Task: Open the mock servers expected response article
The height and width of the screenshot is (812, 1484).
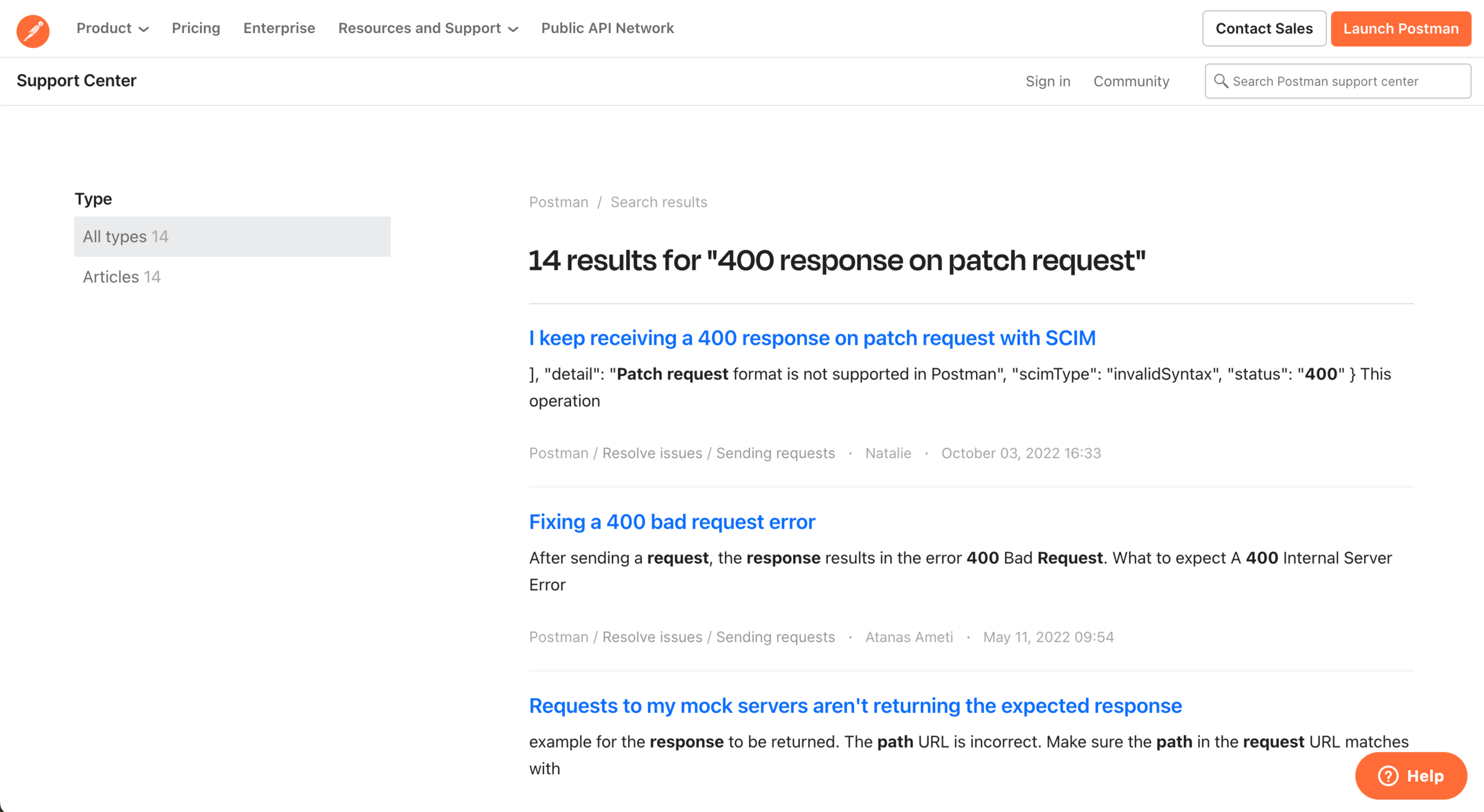Action: 855,706
